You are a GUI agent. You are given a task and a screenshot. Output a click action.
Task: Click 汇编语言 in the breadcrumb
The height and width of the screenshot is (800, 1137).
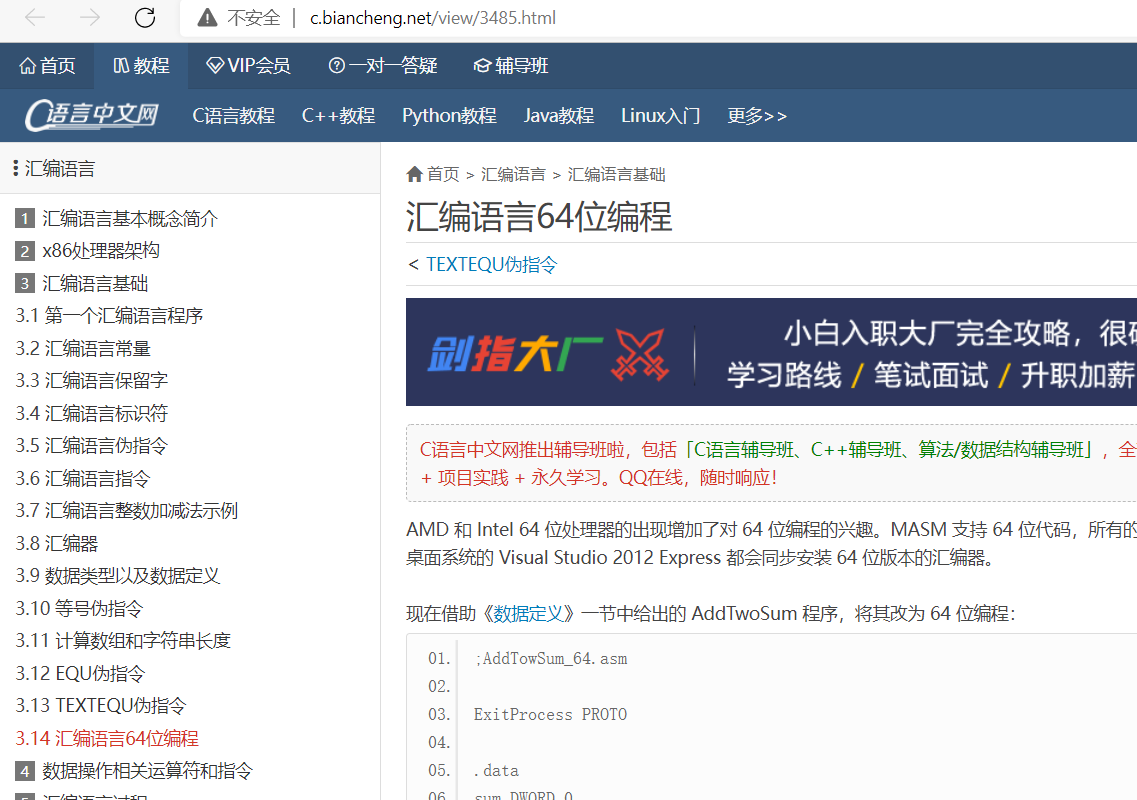point(513,175)
